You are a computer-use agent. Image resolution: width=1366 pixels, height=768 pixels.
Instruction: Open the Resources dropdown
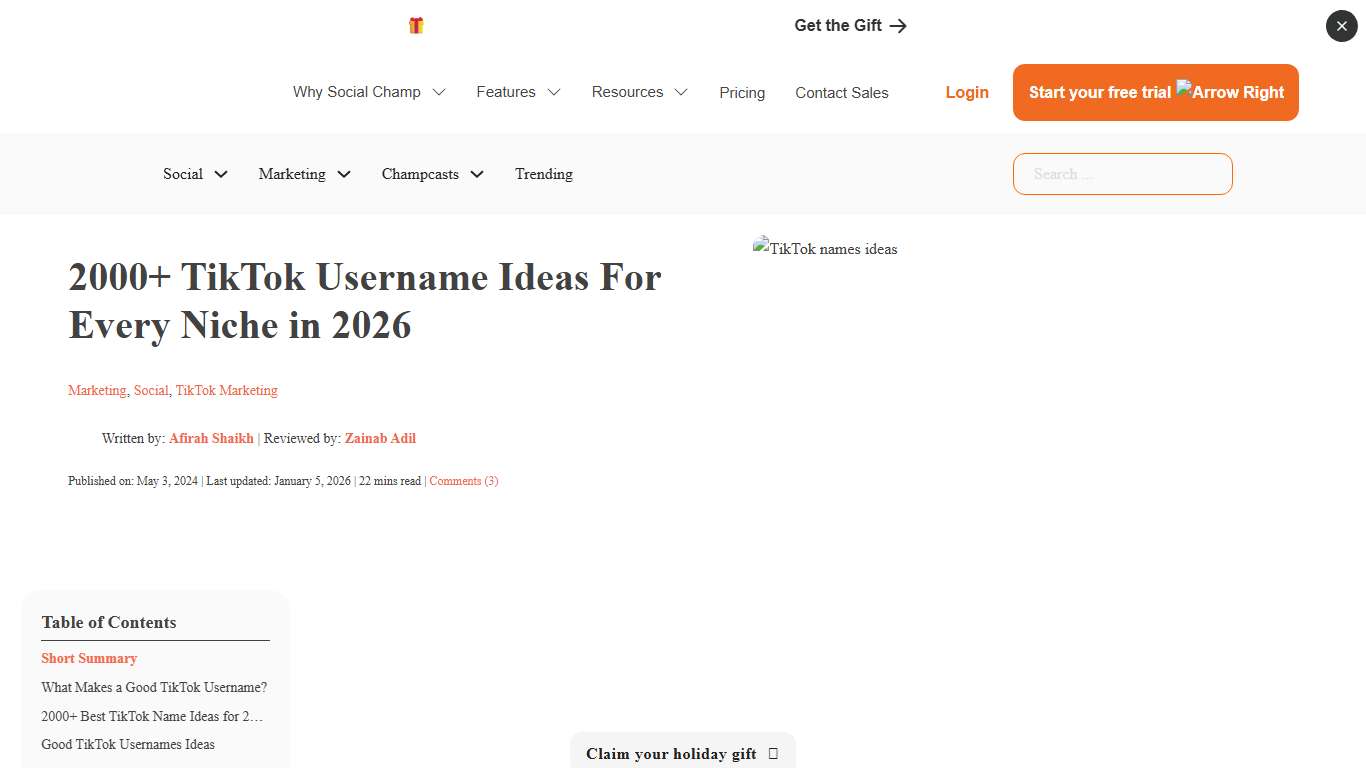coord(639,92)
